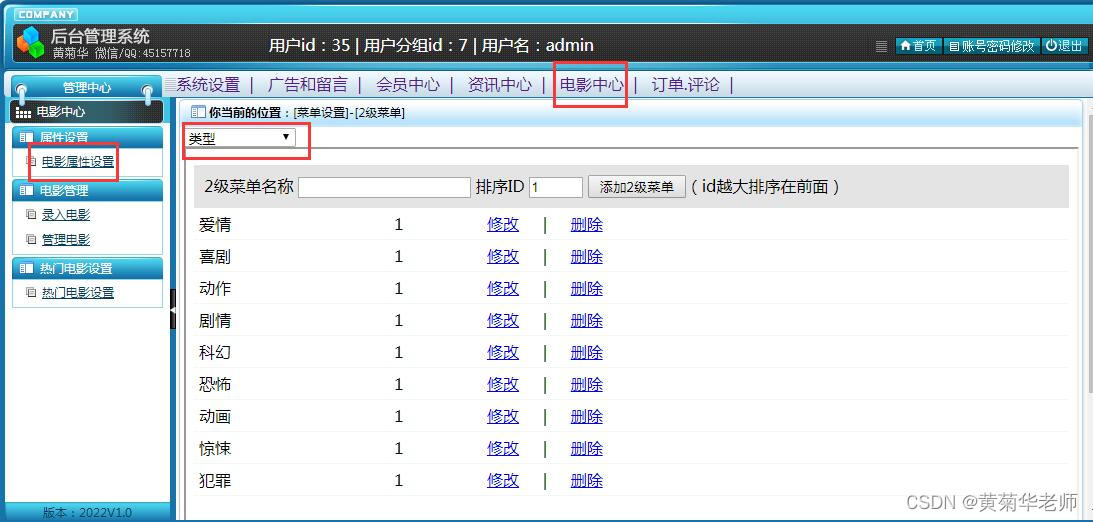
Task: Click the icon beside 录入电影
Action: 31,215
